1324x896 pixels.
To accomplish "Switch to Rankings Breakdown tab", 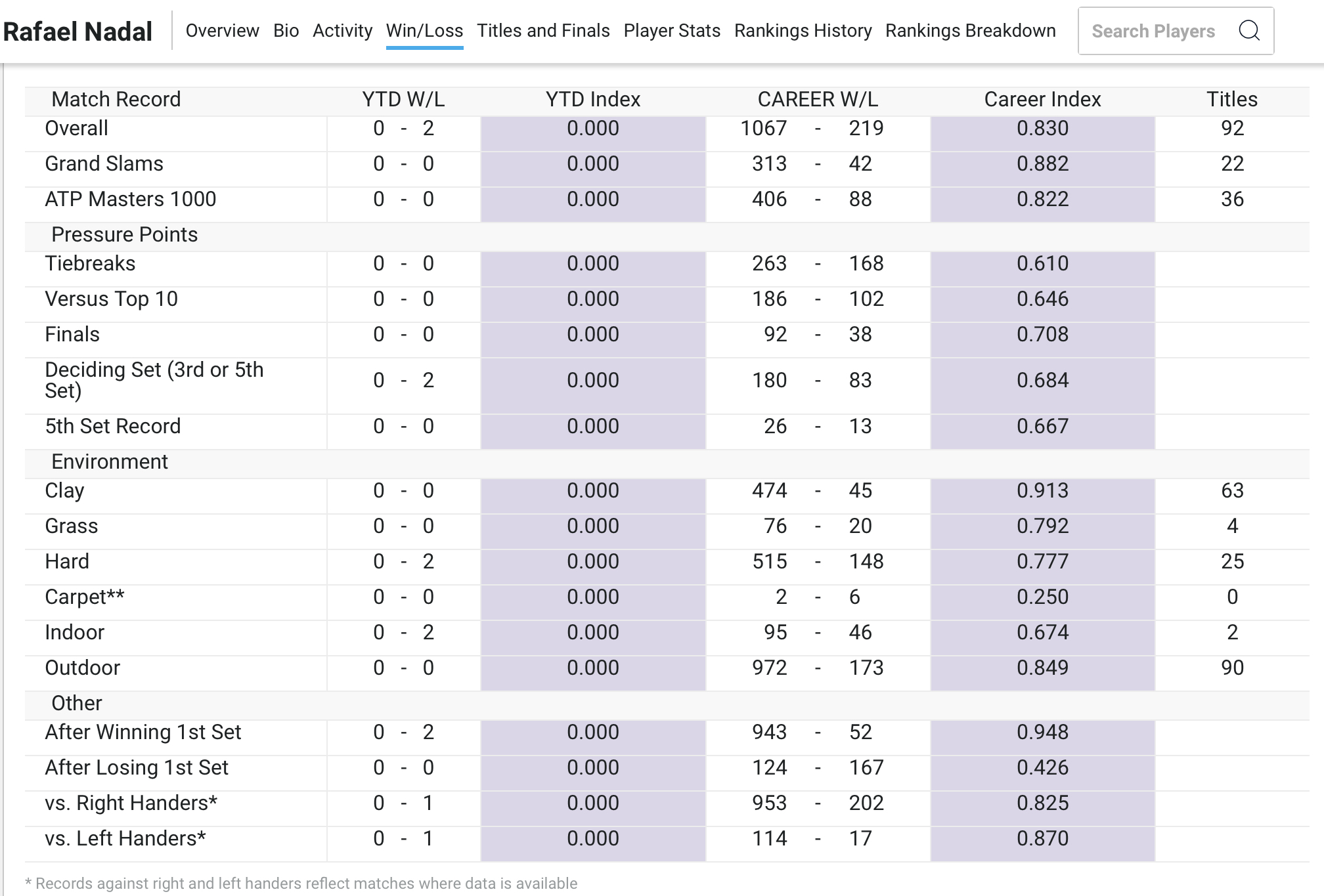I will pos(970,31).
